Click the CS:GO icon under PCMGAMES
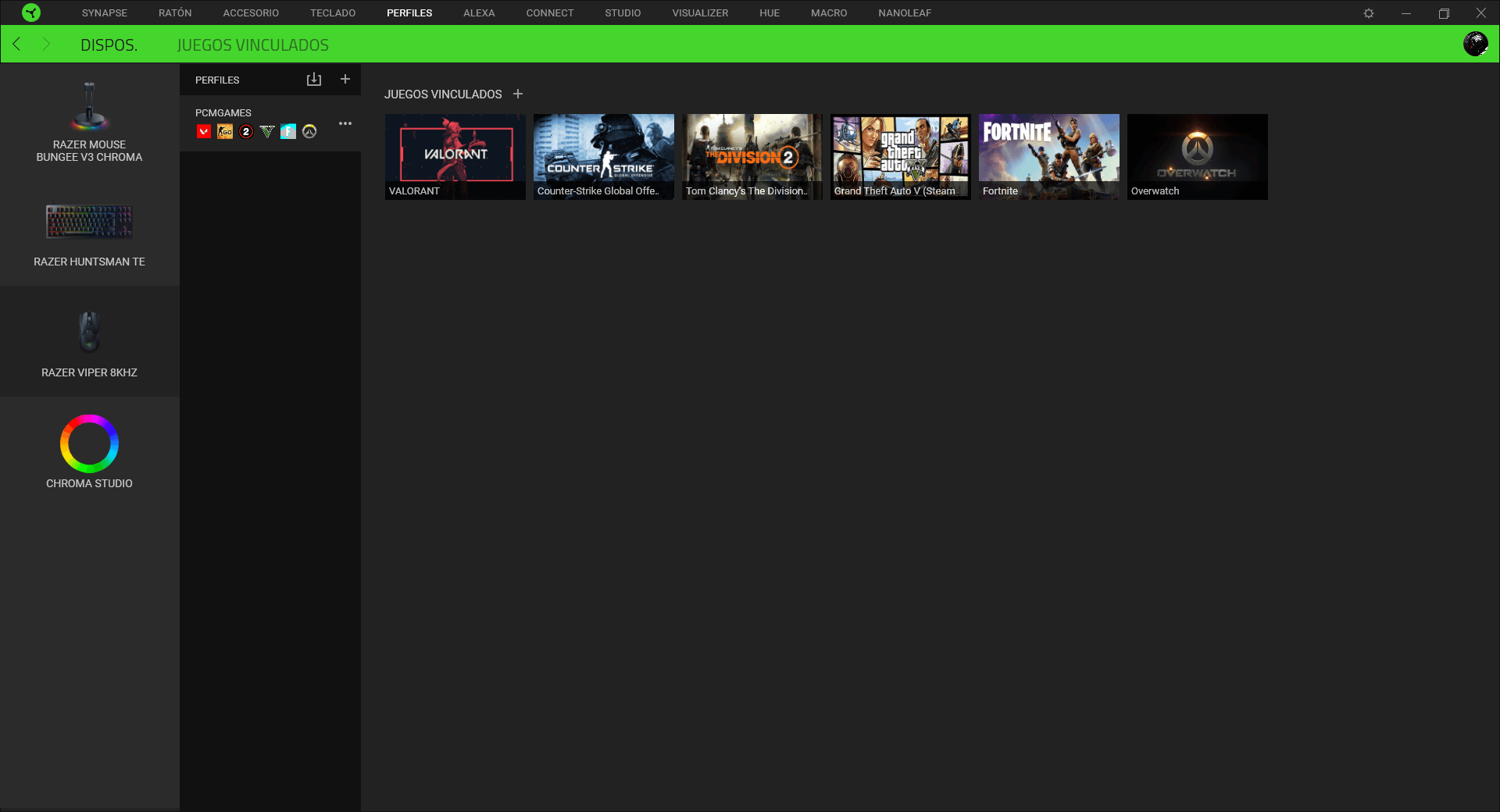 tap(225, 132)
